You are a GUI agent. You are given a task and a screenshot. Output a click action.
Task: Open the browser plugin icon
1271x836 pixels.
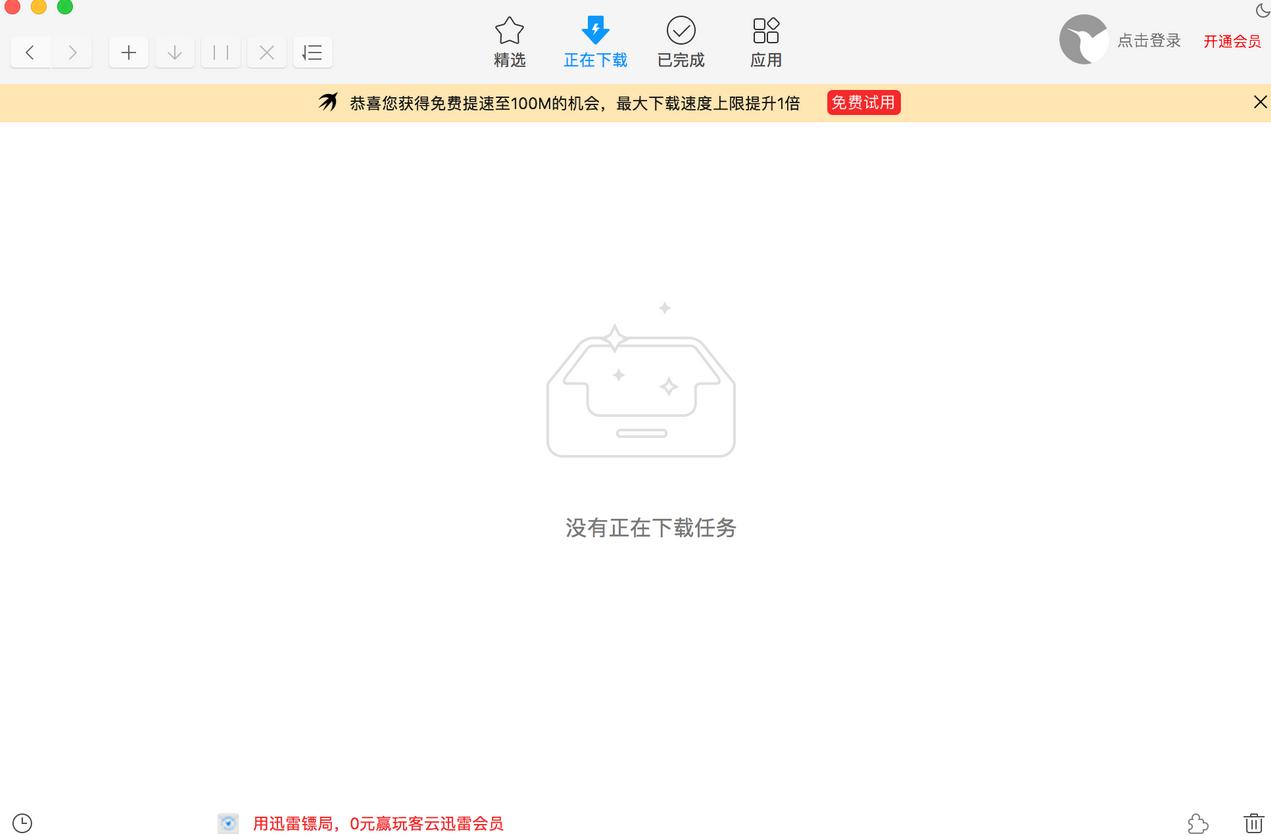(x=1197, y=823)
